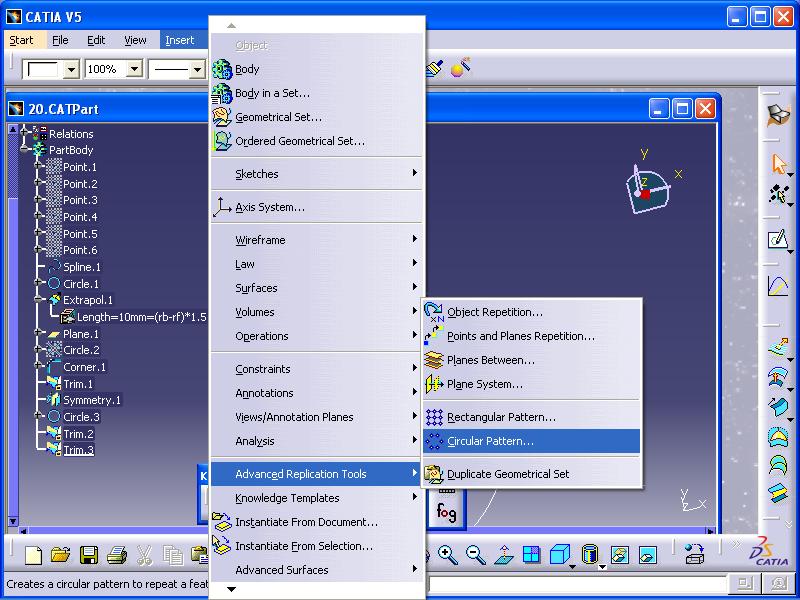
Task: Select Rectangular Pattern menu entry
Action: pyautogui.click(x=501, y=417)
